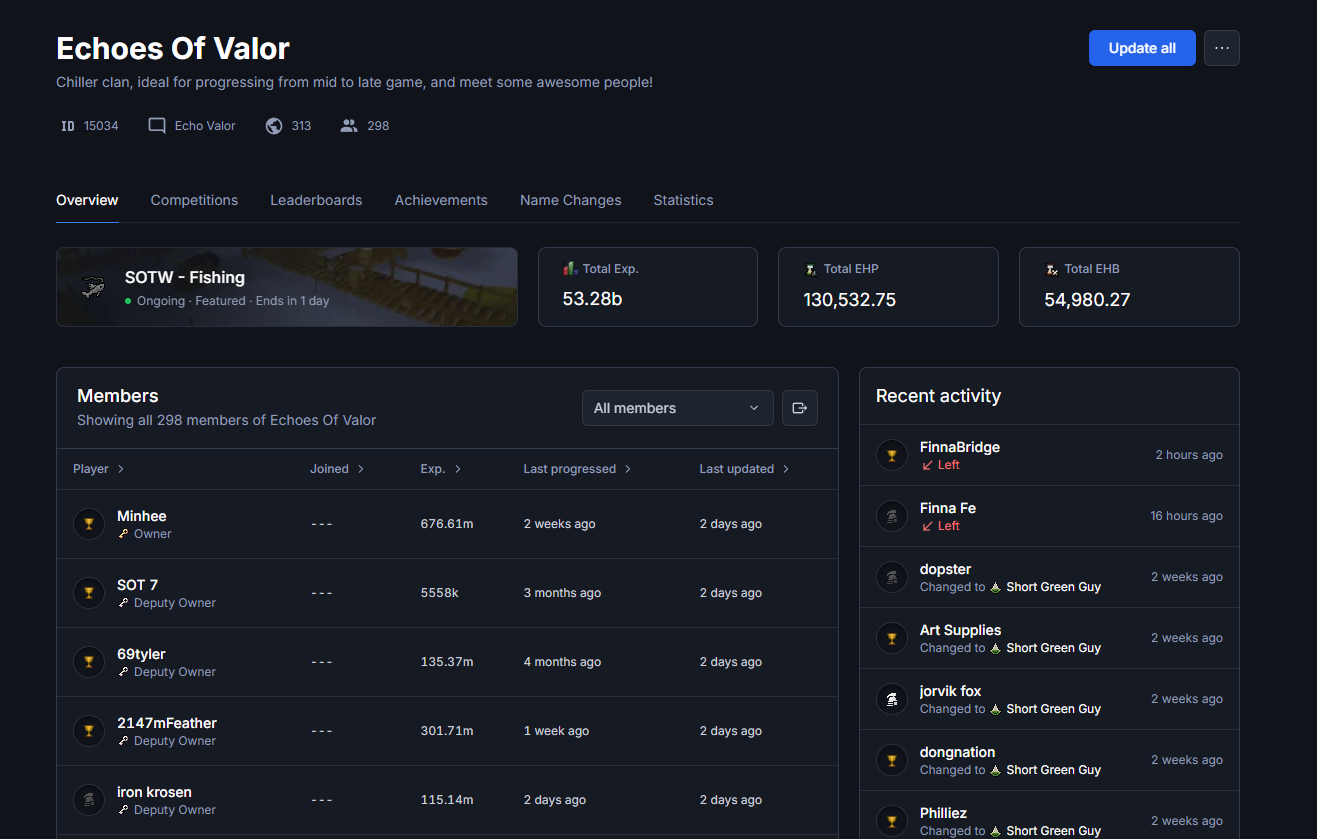Click the Update all button
Screen dimensions: 1317x839
point(1142,48)
